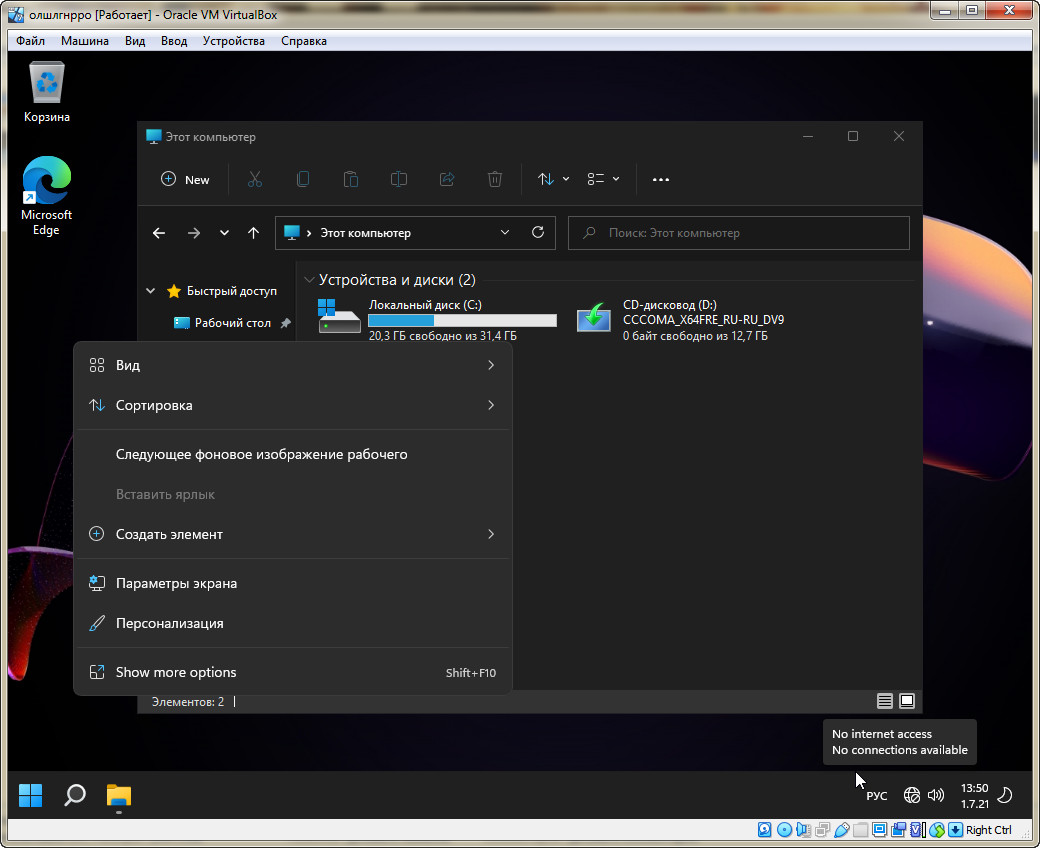The height and width of the screenshot is (848, 1040).
Task: Click the Up arrow navigation icon
Action: [x=253, y=233]
